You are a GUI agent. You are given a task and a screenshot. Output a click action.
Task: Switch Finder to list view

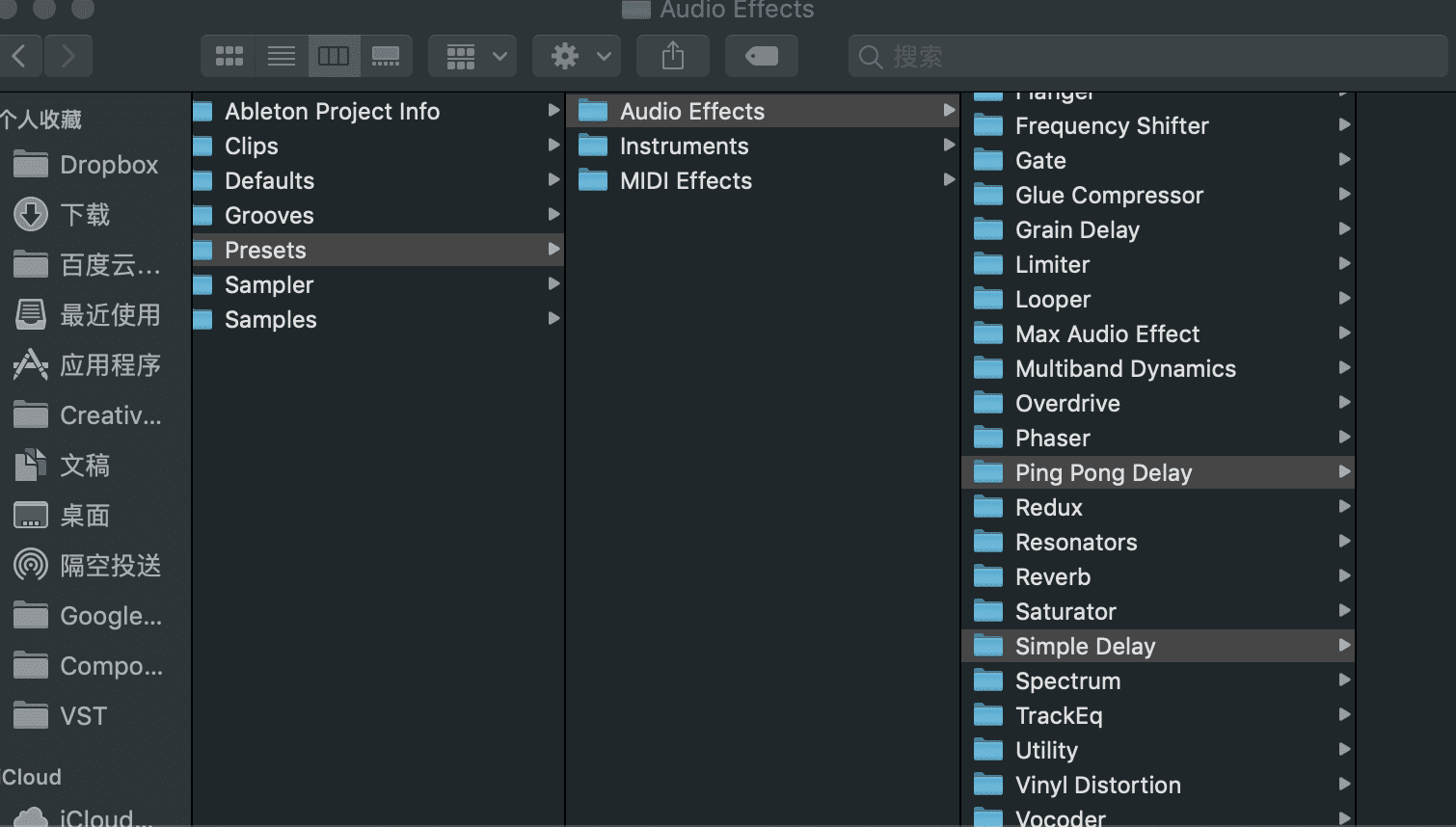(x=282, y=56)
